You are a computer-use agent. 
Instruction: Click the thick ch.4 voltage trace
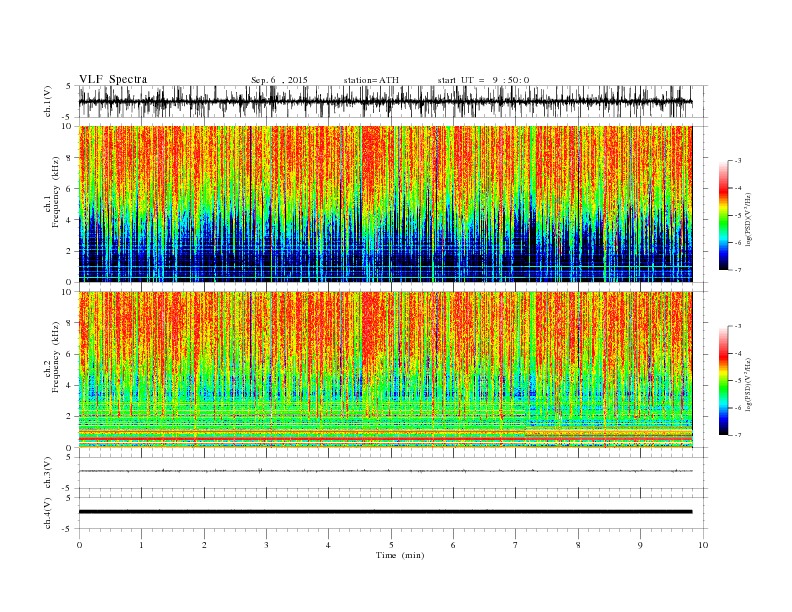[385, 512]
